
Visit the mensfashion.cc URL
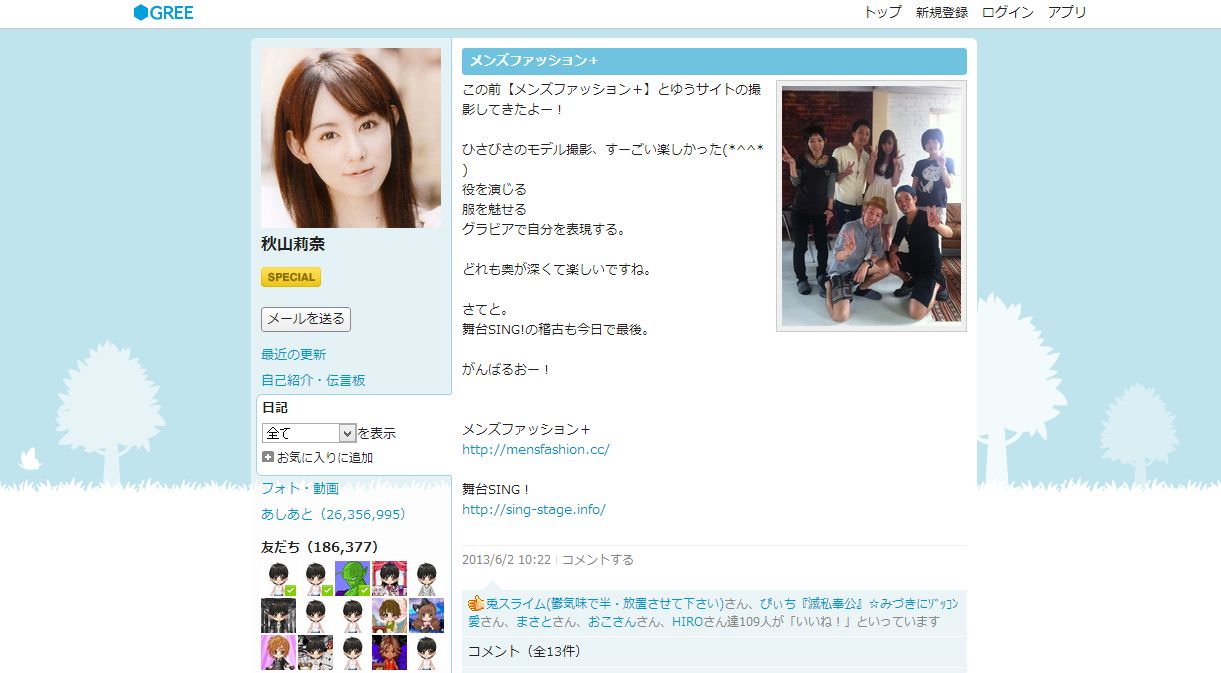pyautogui.click(x=535, y=449)
